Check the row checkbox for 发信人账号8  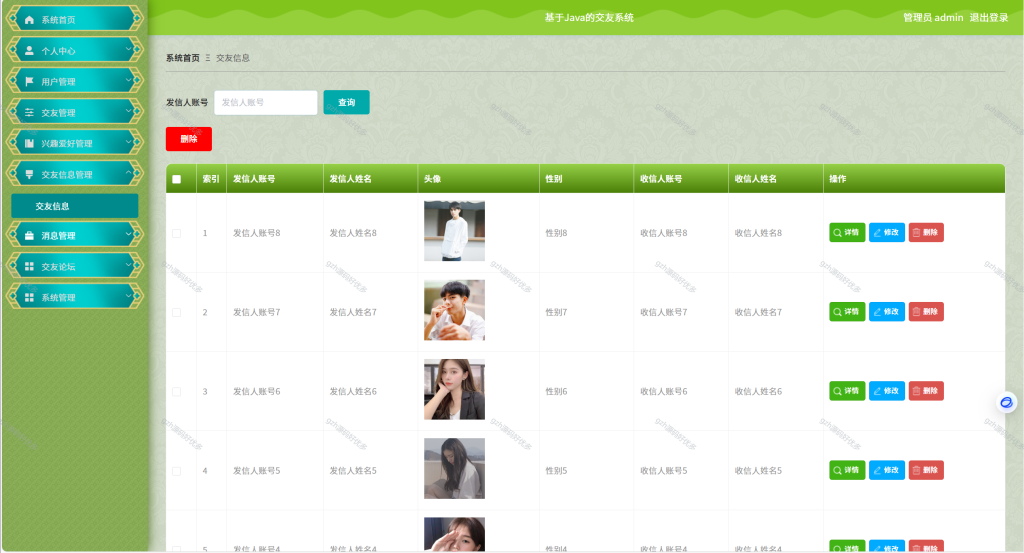click(x=176, y=233)
